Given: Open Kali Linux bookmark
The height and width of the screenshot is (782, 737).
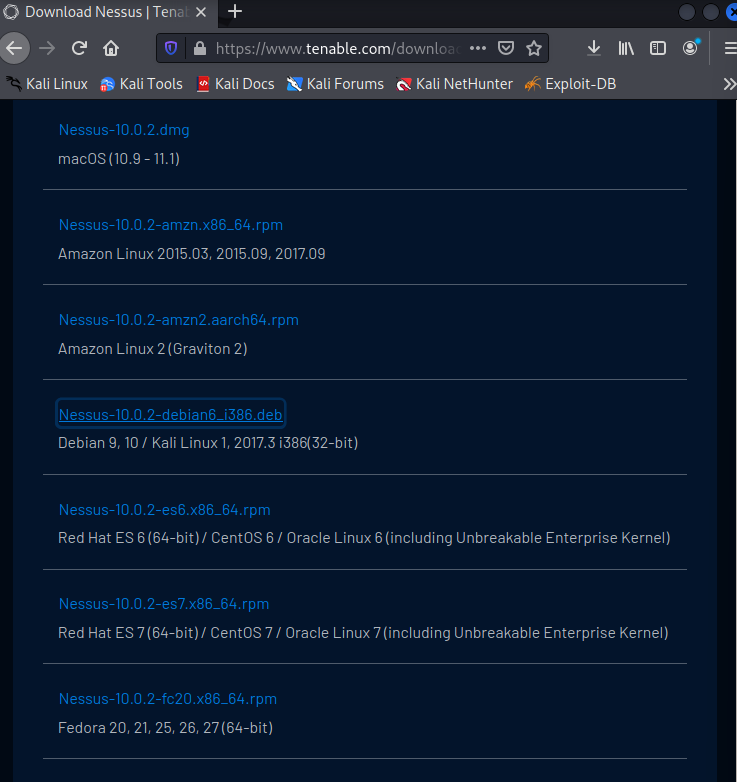Looking at the screenshot, I should click(x=48, y=84).
